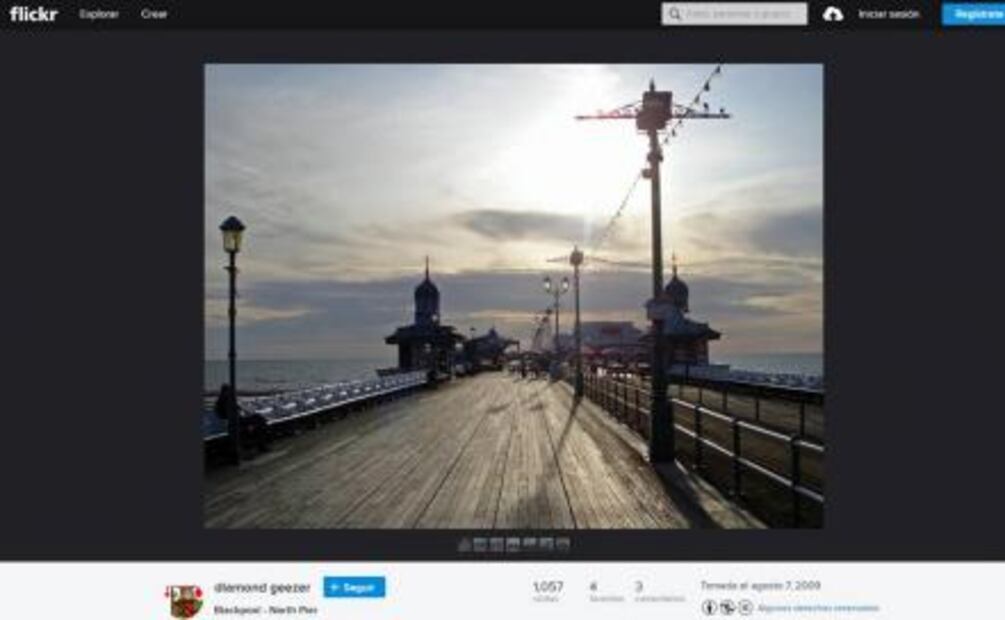
Task: Click diamond geezer's avatar image
Action: [x=184, y=600]
